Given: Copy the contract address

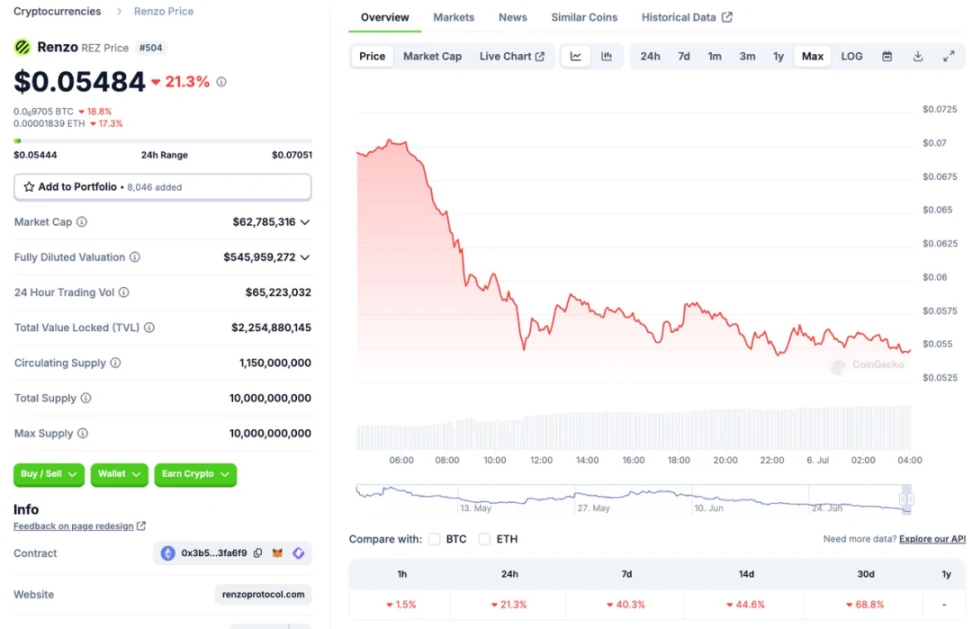Looking at the screenshot, I should pyautogui.click(x=258, y=553).
